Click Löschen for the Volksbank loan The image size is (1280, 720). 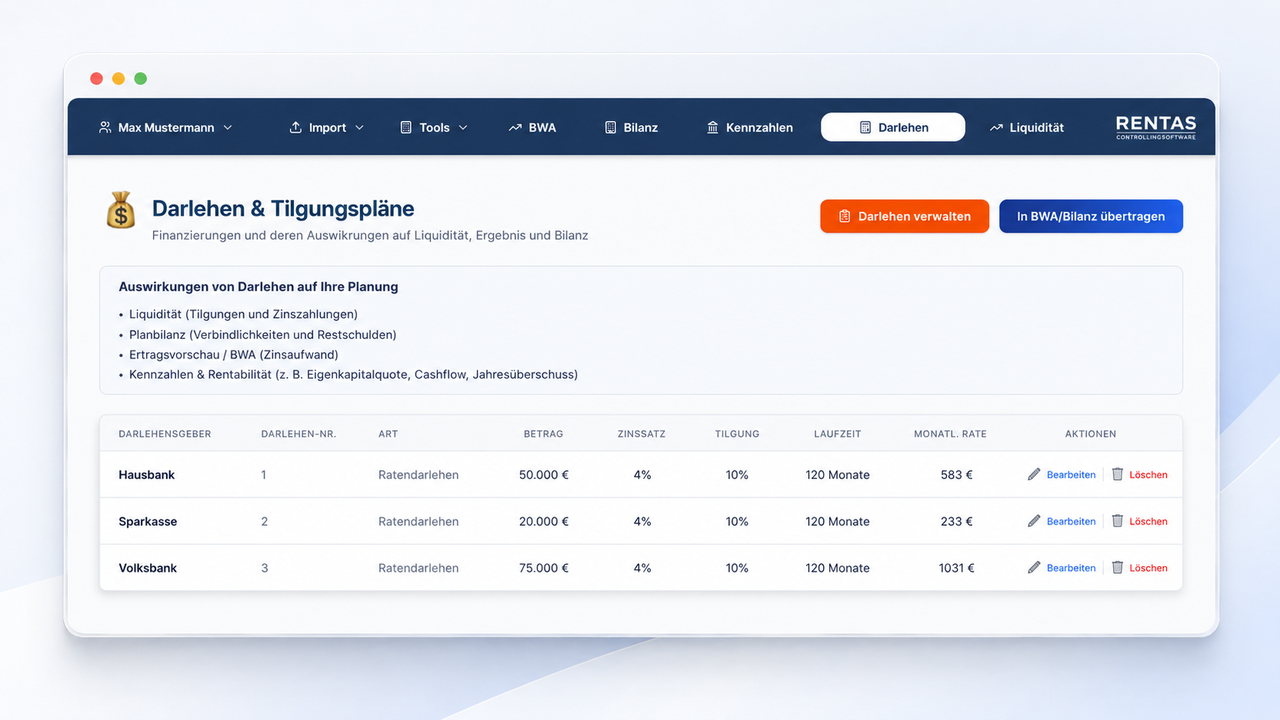coord(1148,568)
